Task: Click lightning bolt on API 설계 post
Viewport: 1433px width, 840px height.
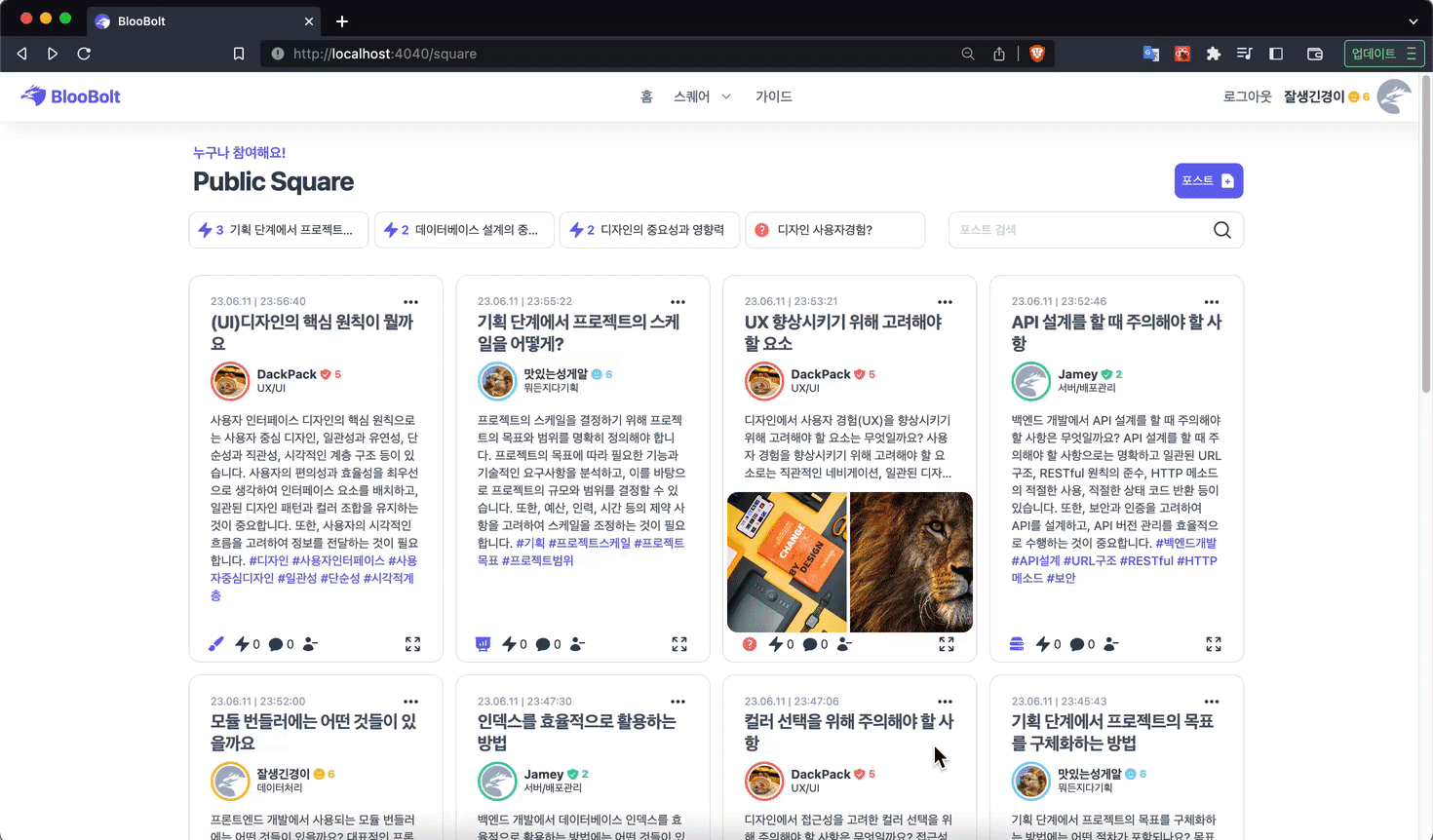Action: click(1043, 644)
